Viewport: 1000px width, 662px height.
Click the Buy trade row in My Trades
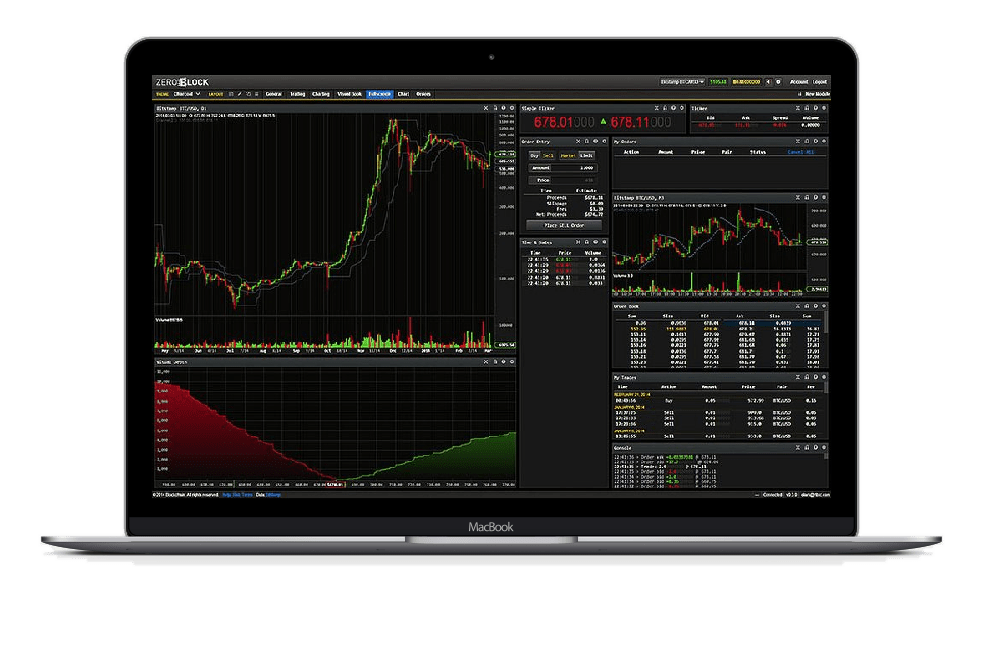pos(719,401)
